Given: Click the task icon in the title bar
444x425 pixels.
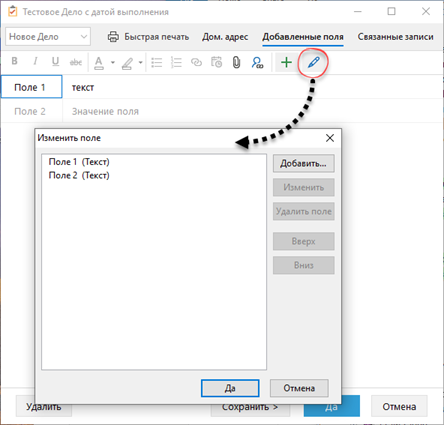Looking at the screenshot, I should click(x=12, y=11).
